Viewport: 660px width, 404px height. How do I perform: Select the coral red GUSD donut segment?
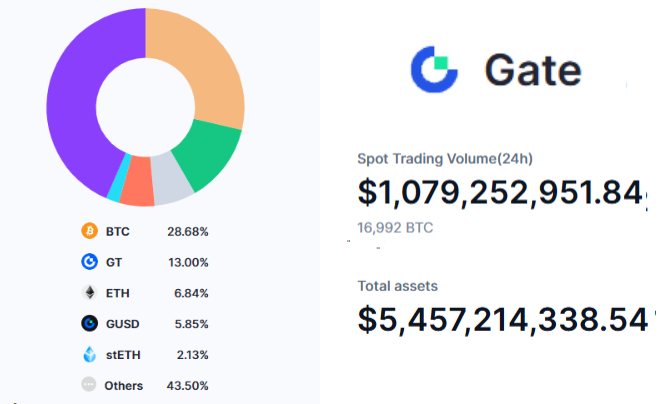coord(138,181)
